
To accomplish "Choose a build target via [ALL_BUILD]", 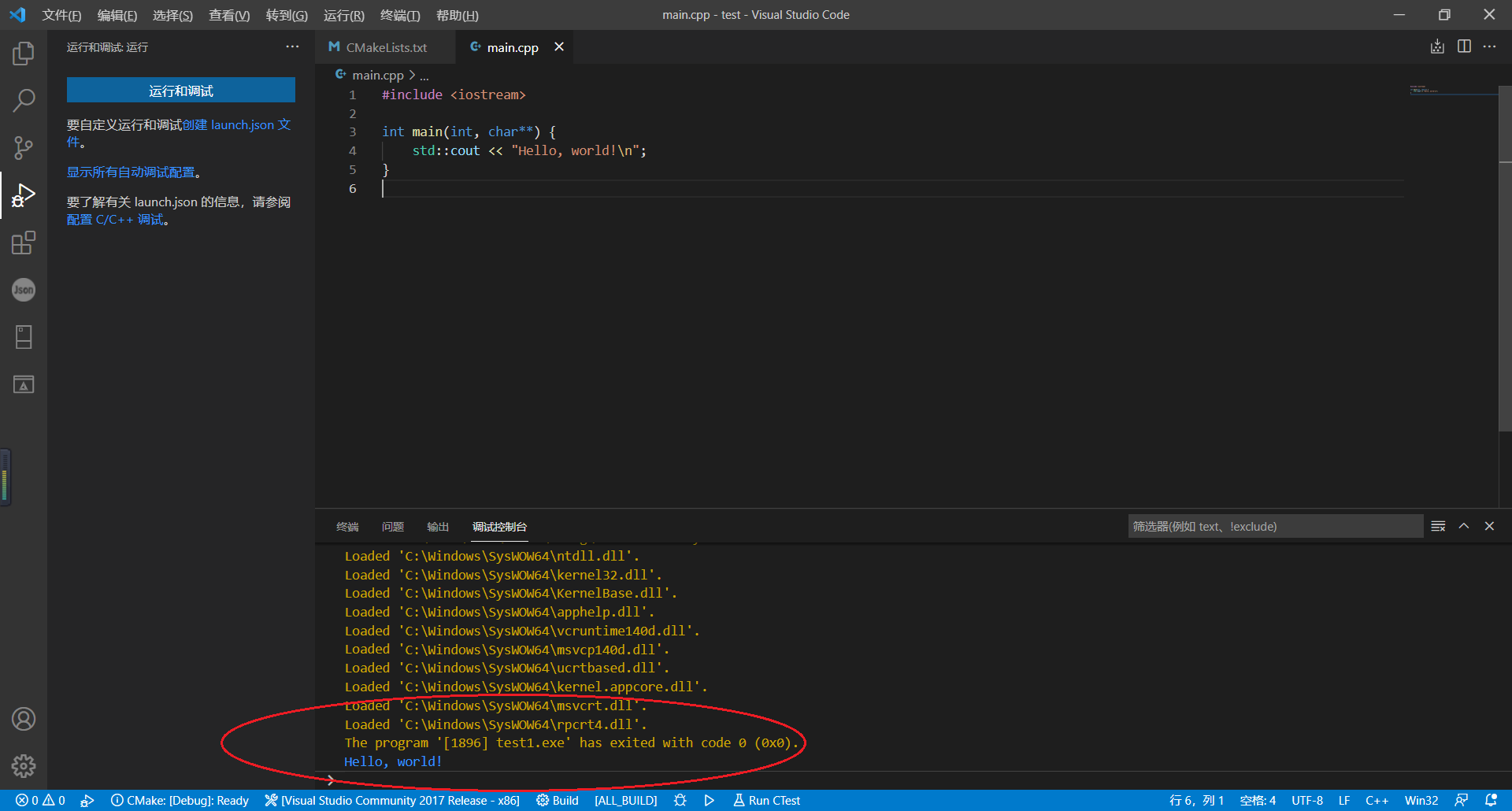I will (x=626, y=800).
